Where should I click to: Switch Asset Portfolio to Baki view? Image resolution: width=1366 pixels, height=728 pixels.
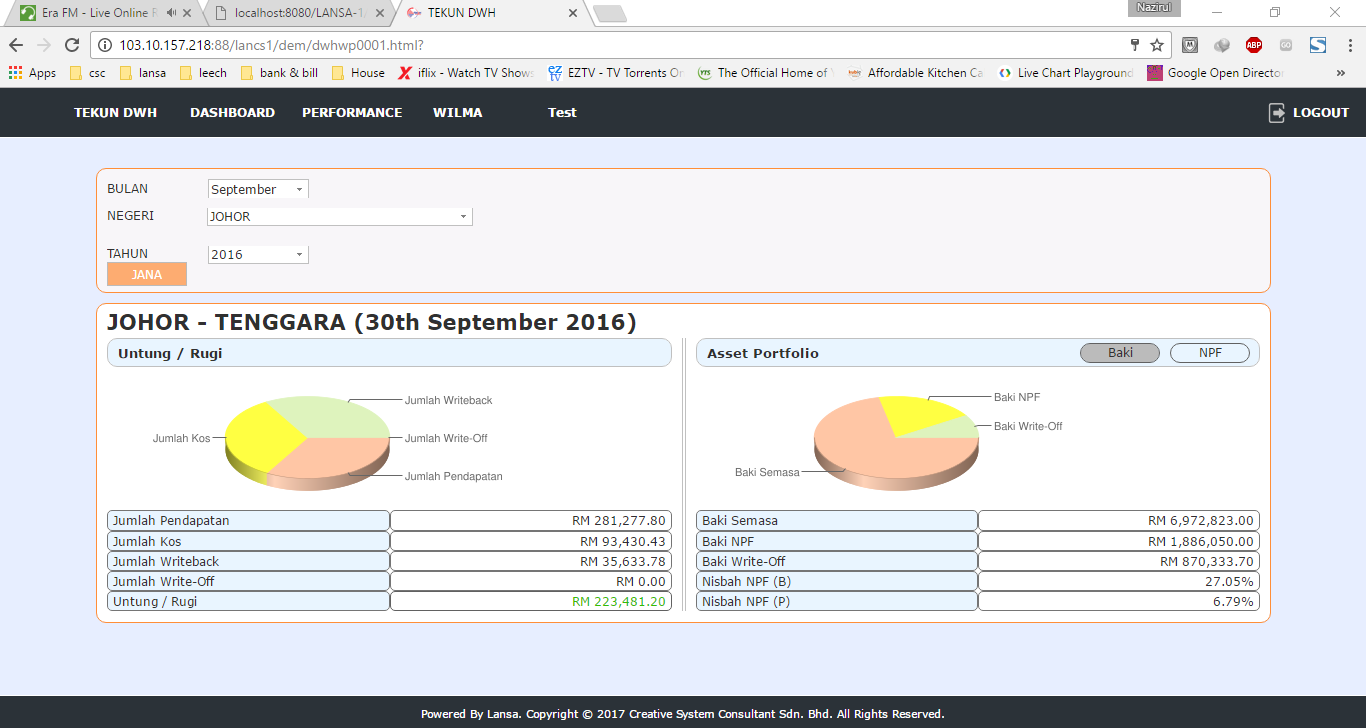[1119, 353]
